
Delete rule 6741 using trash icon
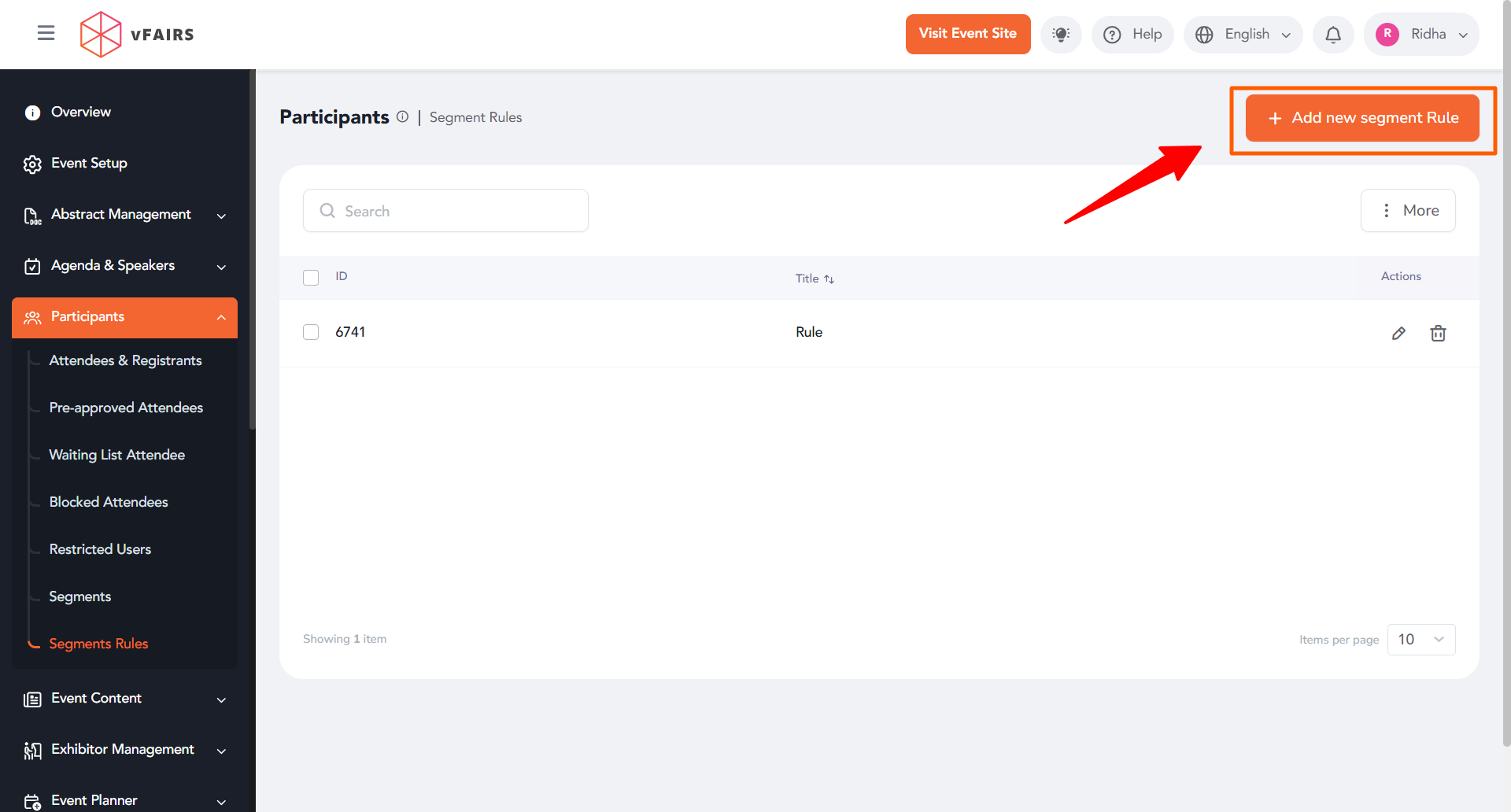[x=1437, y=334]
